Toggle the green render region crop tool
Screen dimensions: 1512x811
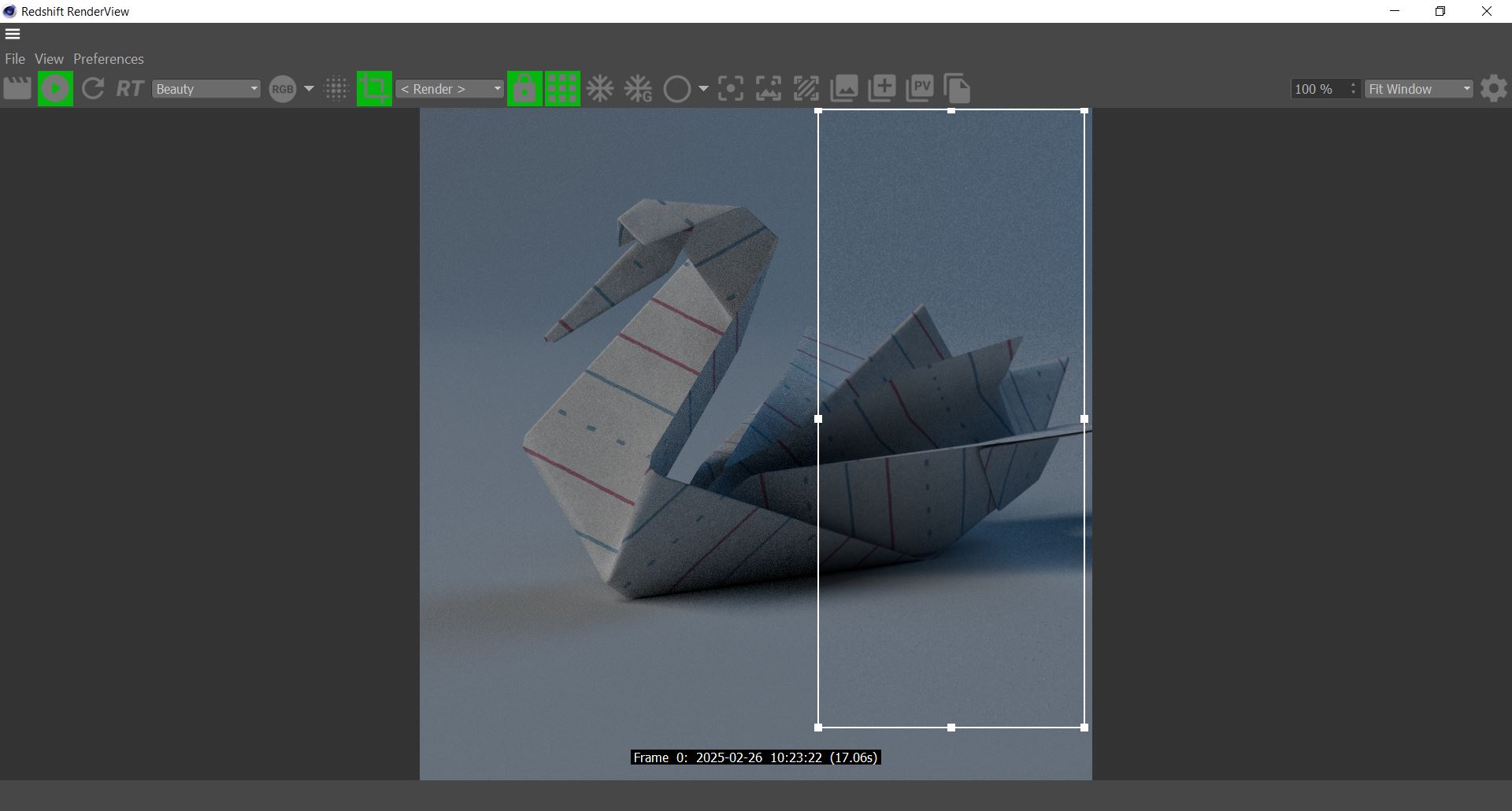coord(374,88)
